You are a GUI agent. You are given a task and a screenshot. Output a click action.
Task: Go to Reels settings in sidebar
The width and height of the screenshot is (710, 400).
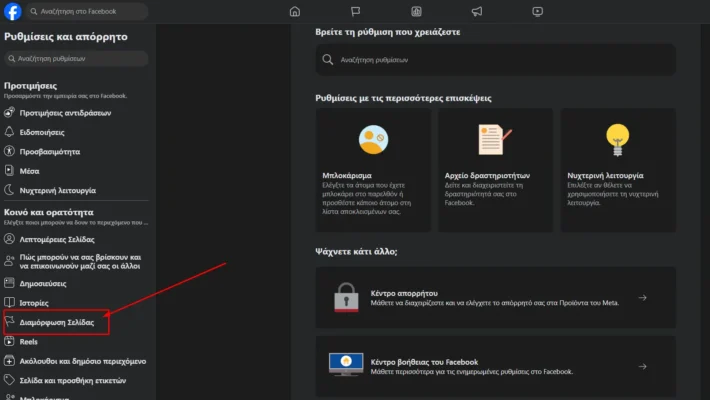[28, 341]
